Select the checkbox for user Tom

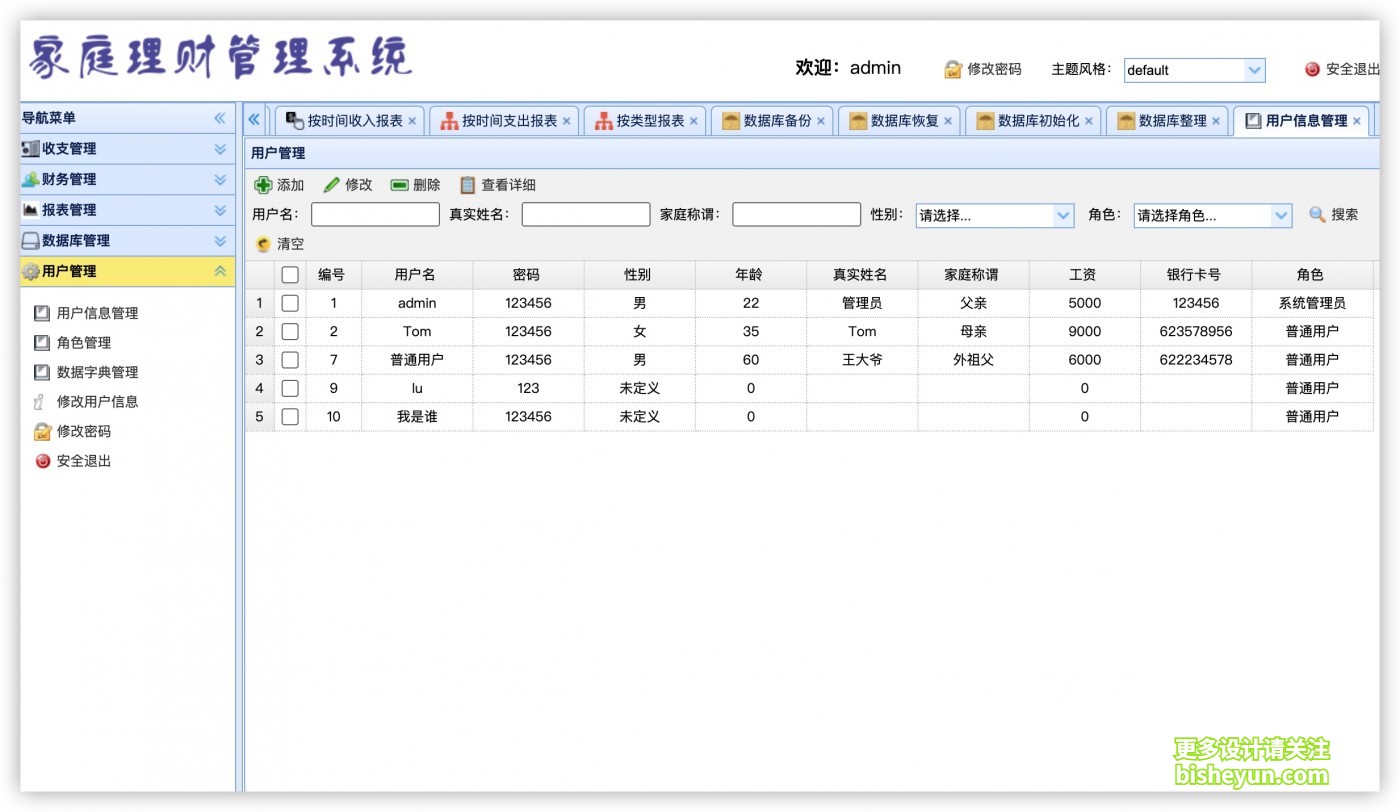coord(290,331)
